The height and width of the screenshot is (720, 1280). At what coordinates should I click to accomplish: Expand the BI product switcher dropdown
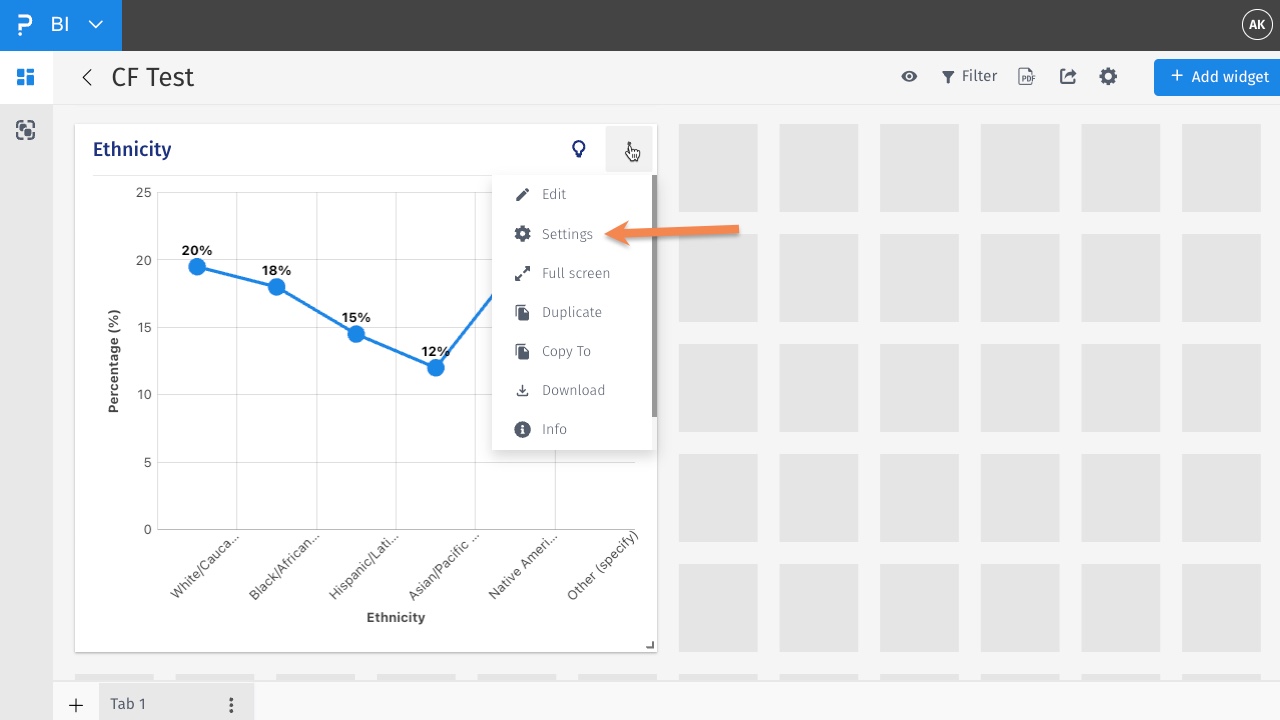coord(96,25)
